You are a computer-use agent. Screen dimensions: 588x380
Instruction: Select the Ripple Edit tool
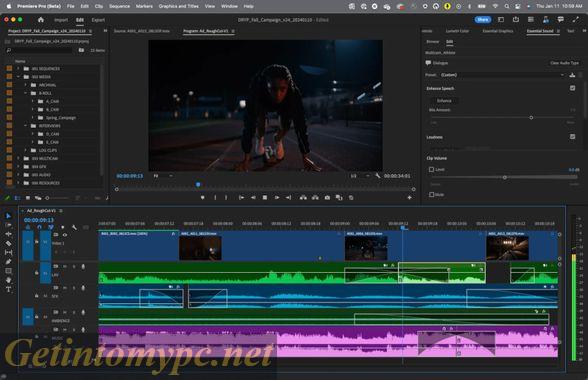tap(9, 234)
